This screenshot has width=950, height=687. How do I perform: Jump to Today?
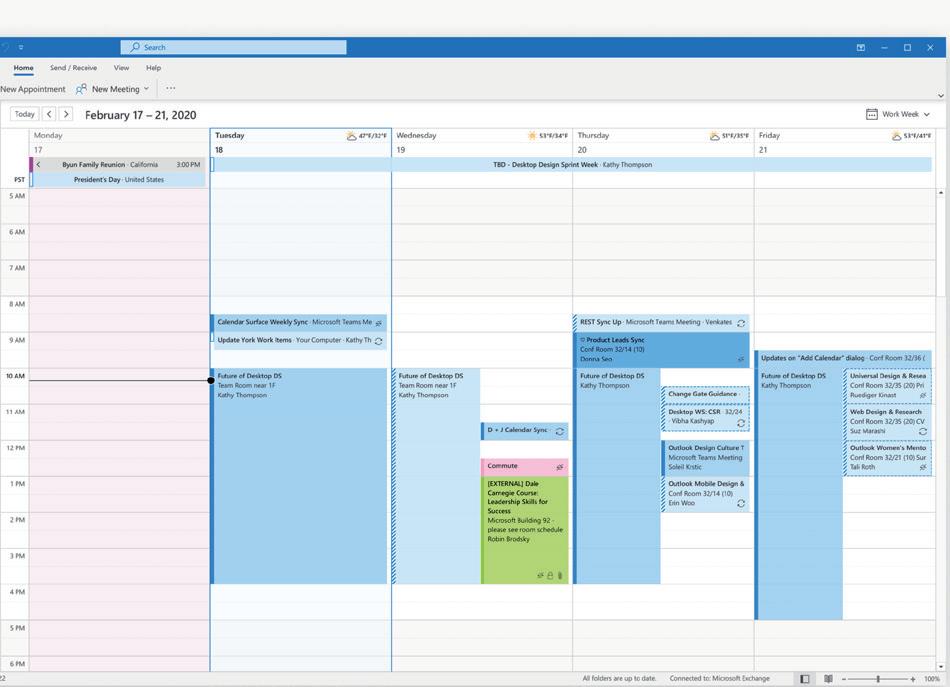point(24,114)
